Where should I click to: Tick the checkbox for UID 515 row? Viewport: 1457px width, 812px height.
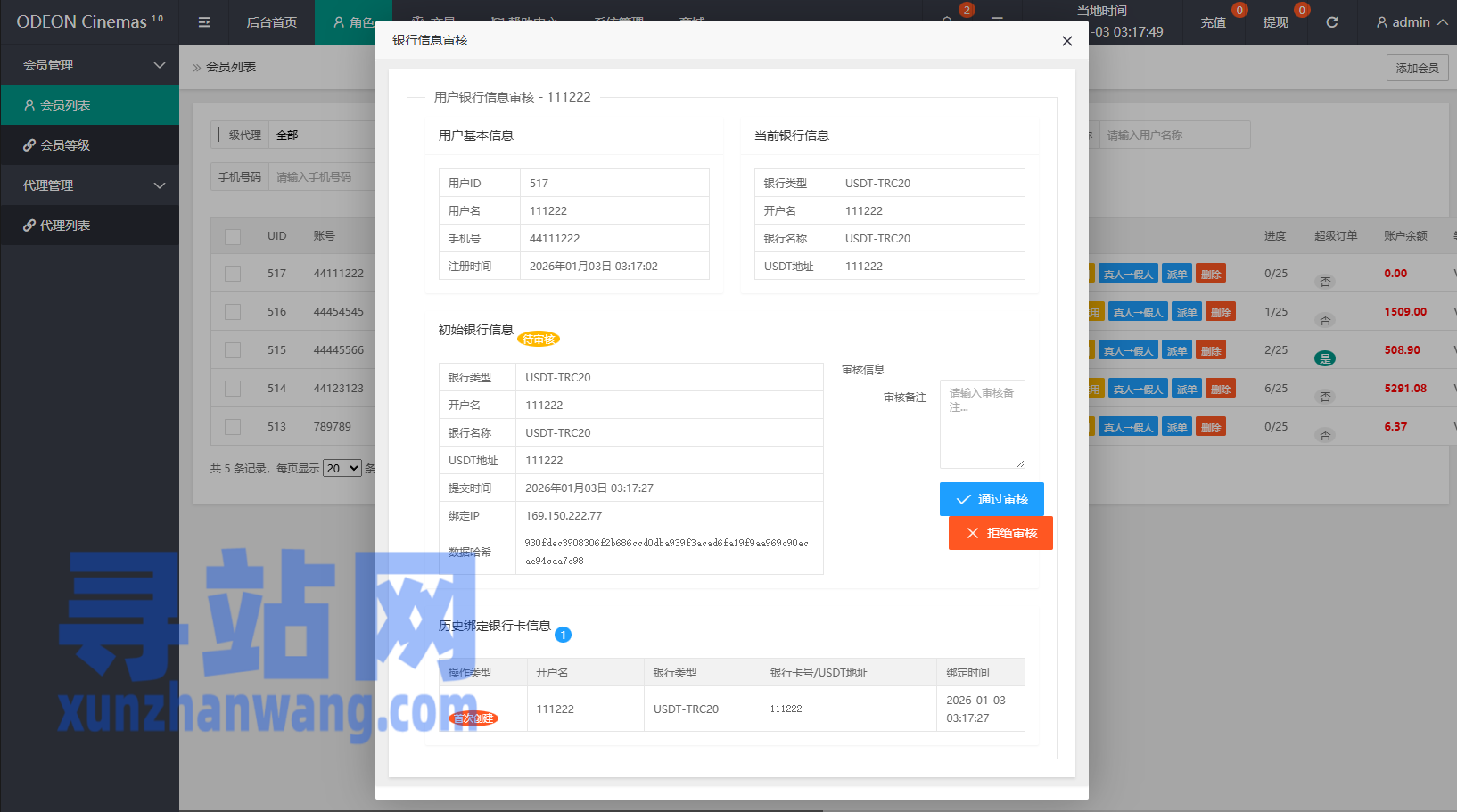point(233,350)
